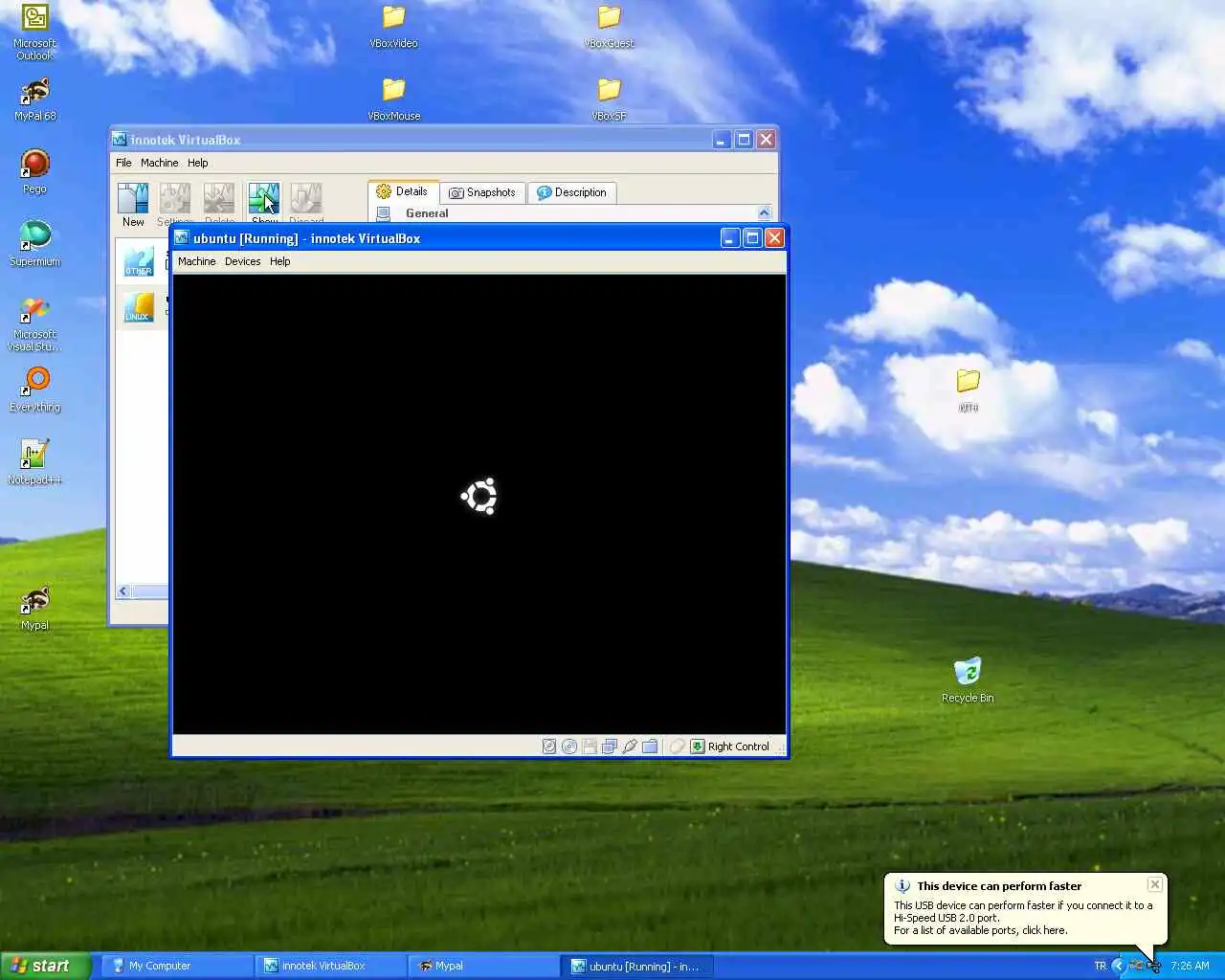Image resolution: width=1225 pixels, height=980 pixels.
Task: Click the left scroll arrow in VM list
Action: coord(122,591)
